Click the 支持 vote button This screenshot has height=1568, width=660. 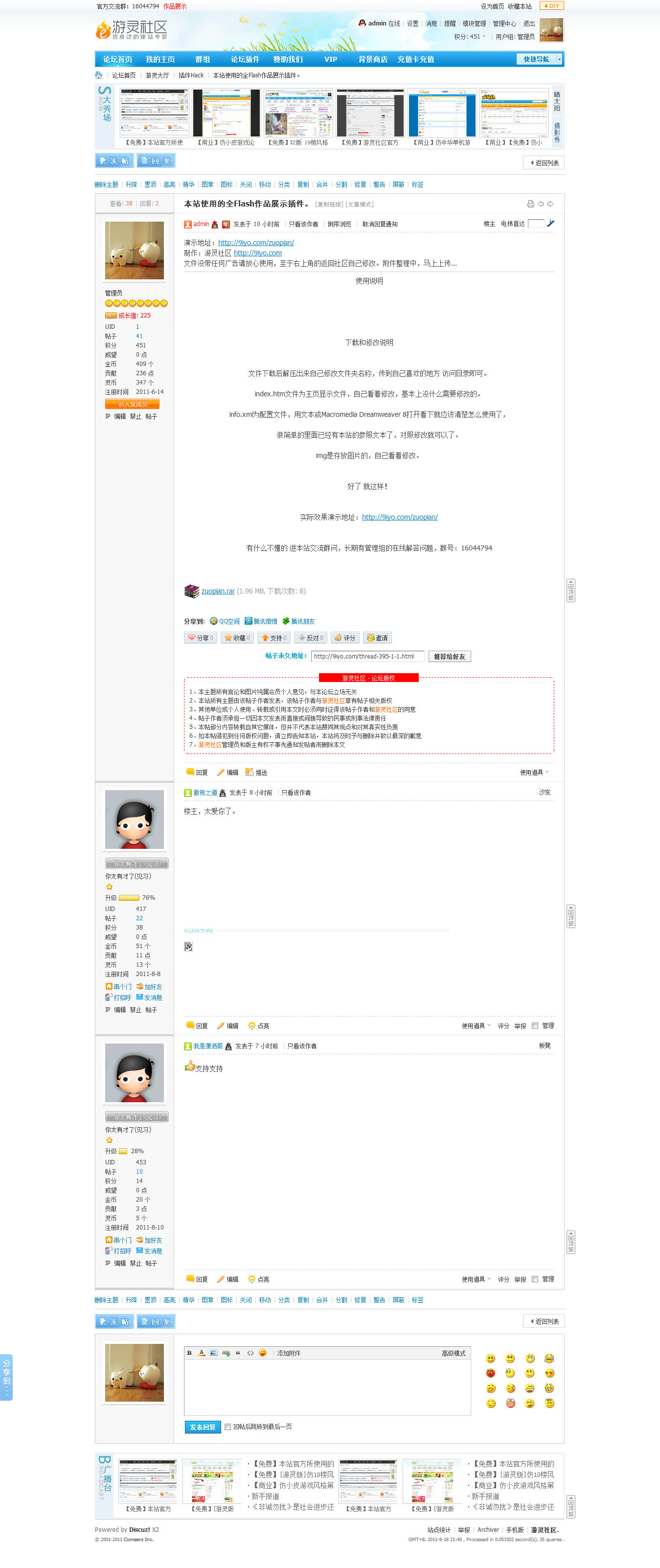click(273, 638)
